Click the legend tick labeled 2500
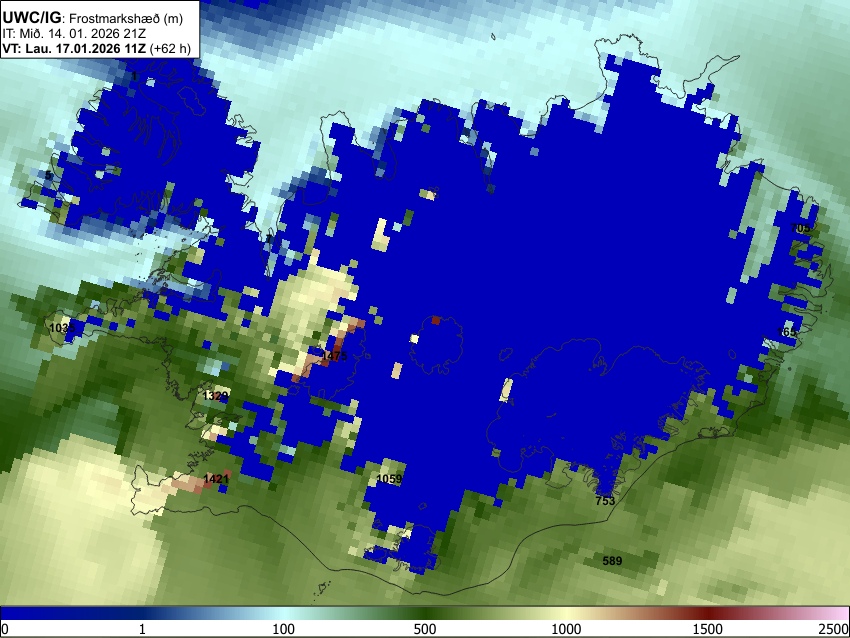 [835, 629]
